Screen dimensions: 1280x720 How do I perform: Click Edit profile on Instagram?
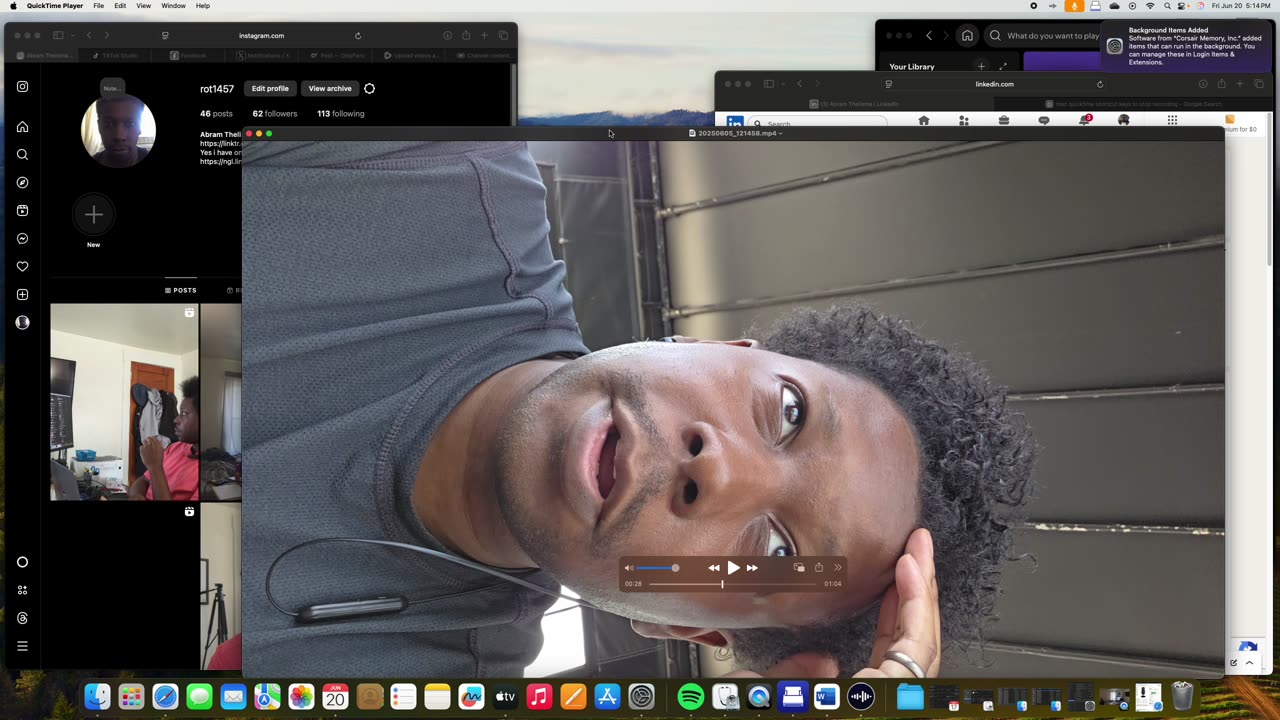270,88
